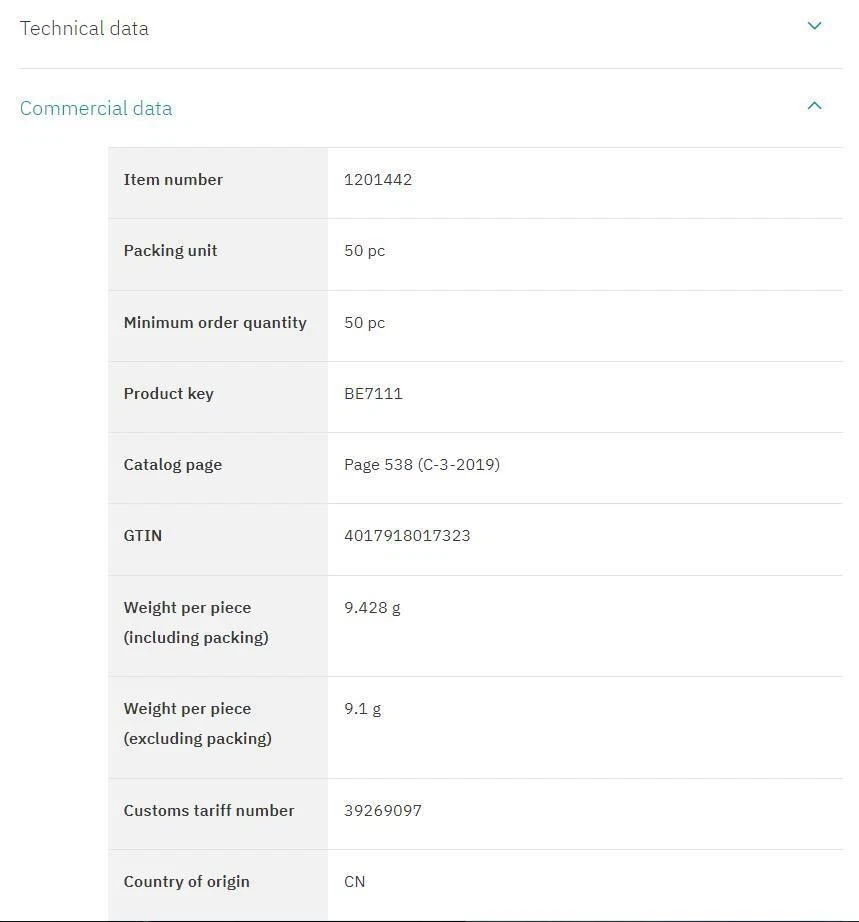The height and width of the screenshot is (922, 859).
Task: Collapse the Commercial data chevron
Action: [814, 105]
